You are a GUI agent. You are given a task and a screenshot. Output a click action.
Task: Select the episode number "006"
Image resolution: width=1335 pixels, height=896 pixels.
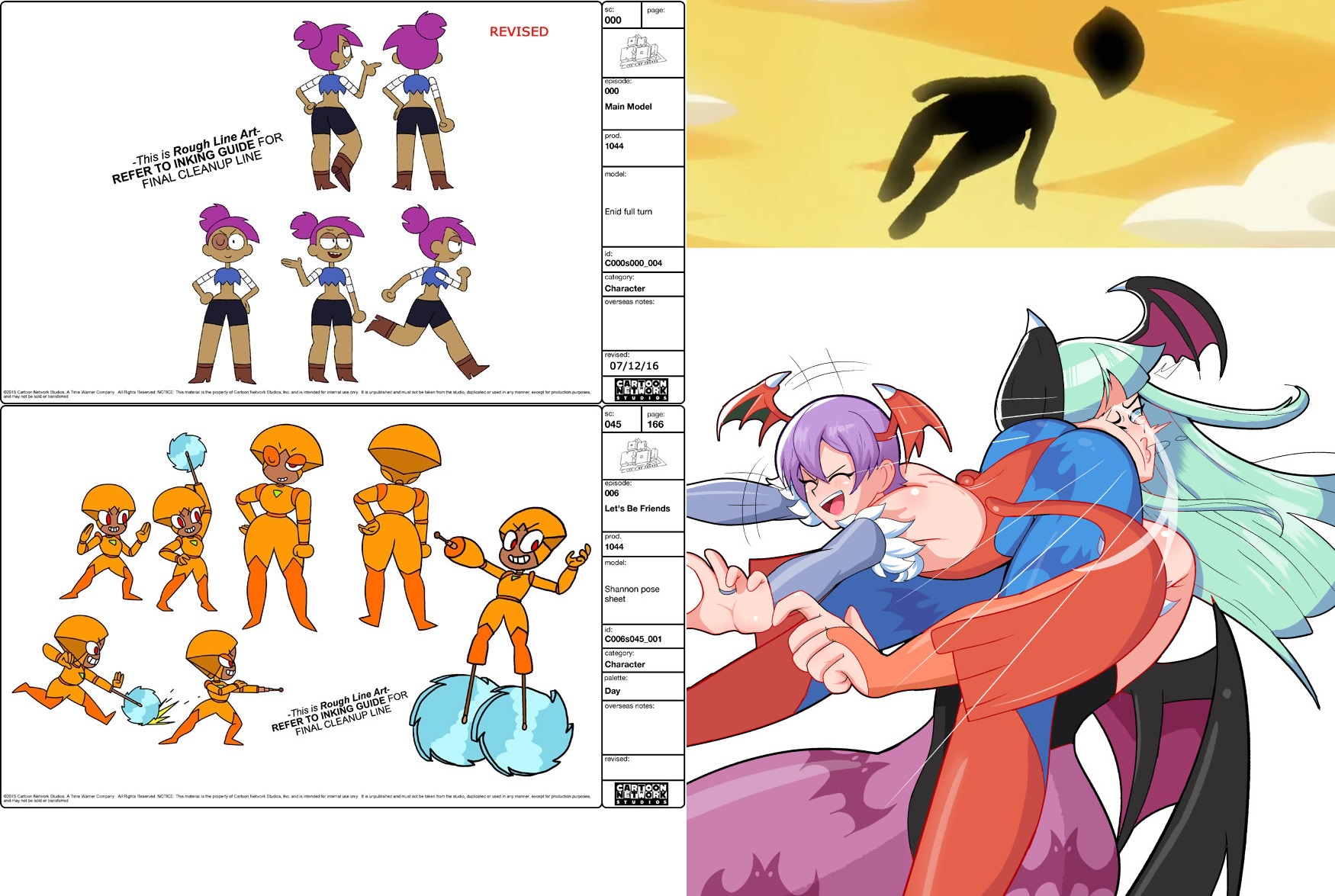click(x=612, y=493)
